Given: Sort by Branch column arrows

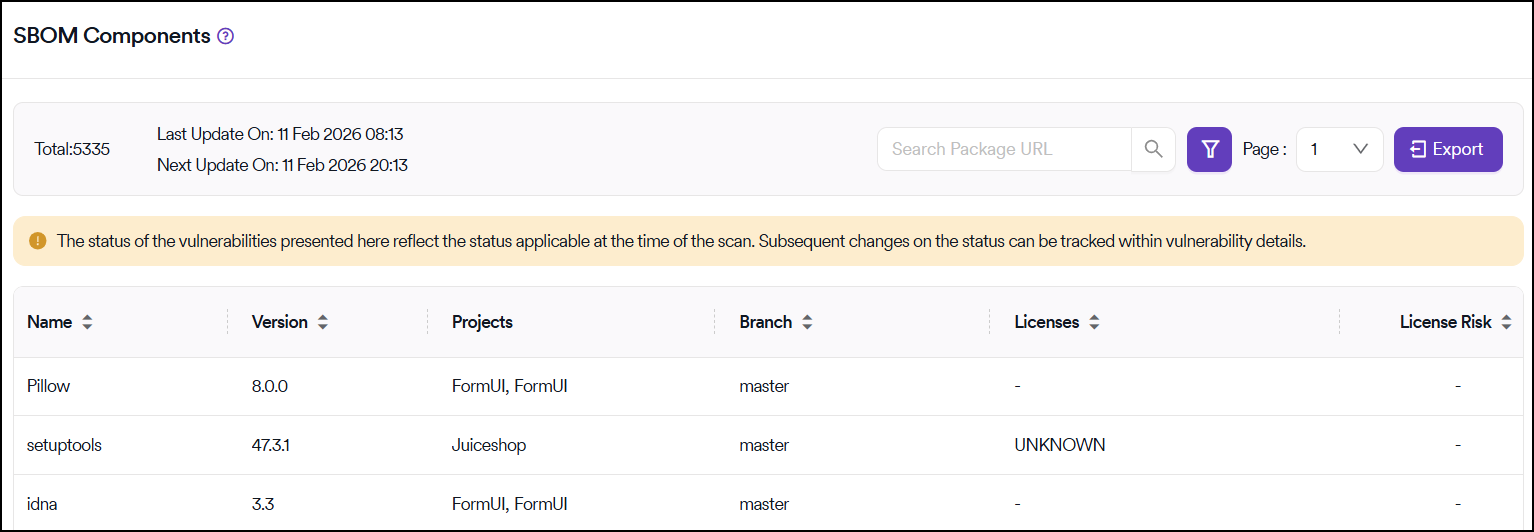Looking at the screenshot, I should coord(807,322).
